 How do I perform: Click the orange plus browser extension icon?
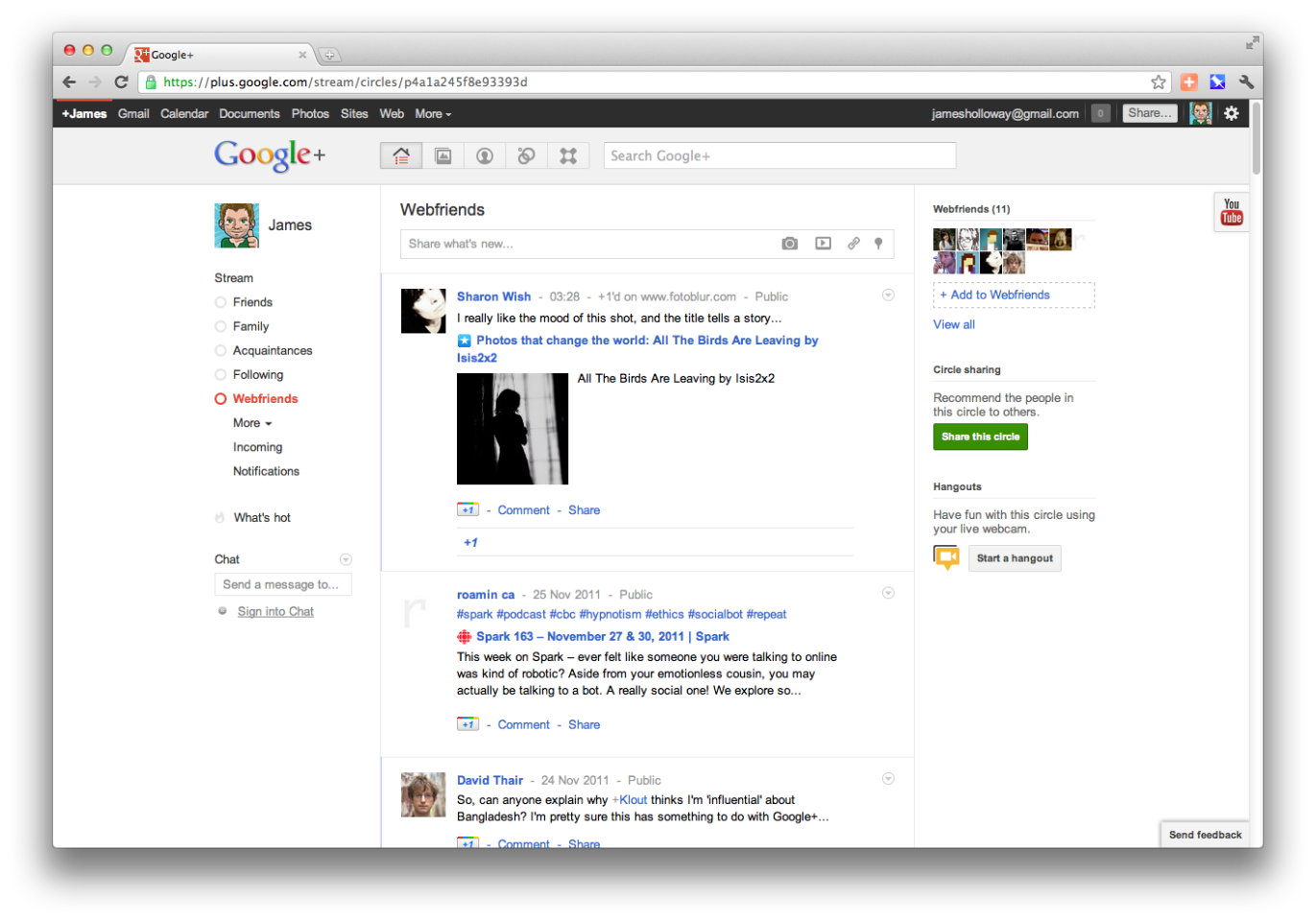point(1188,83)
